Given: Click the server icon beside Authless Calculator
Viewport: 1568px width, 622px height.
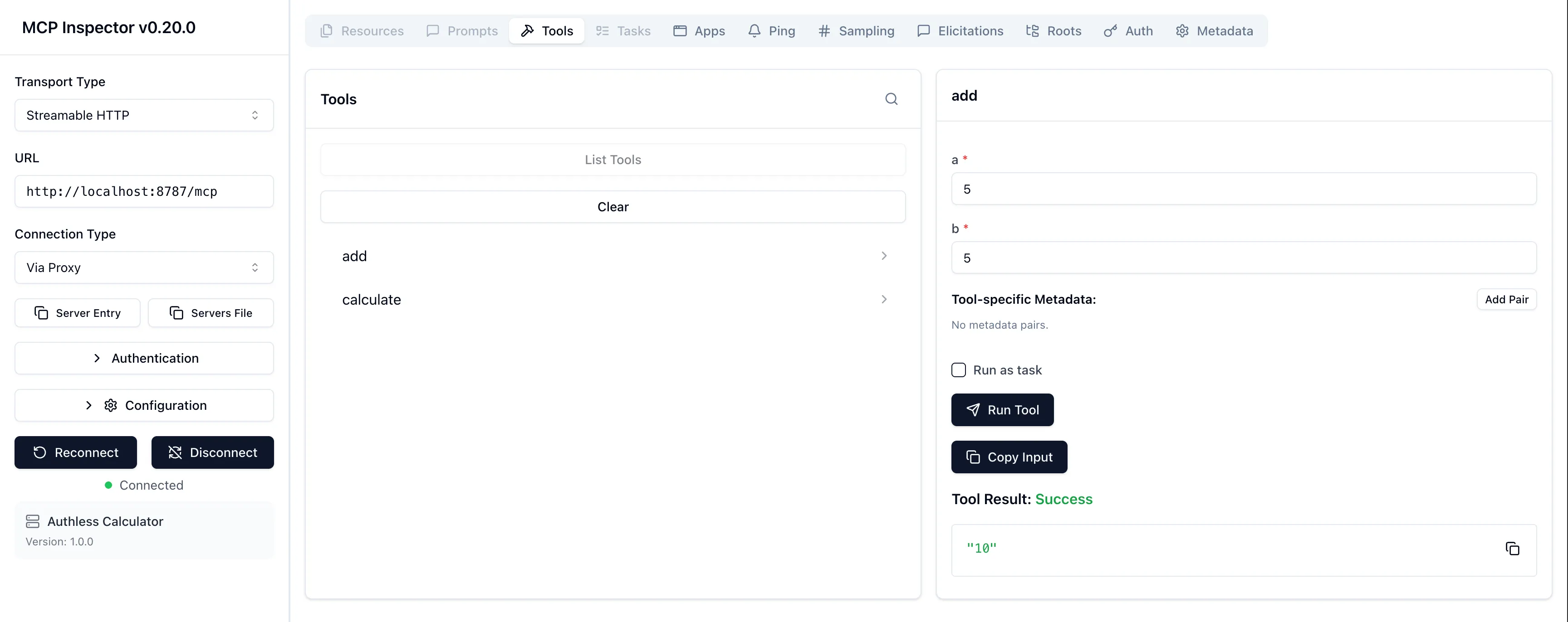Looking at the screenshot, I should (32, 521).
